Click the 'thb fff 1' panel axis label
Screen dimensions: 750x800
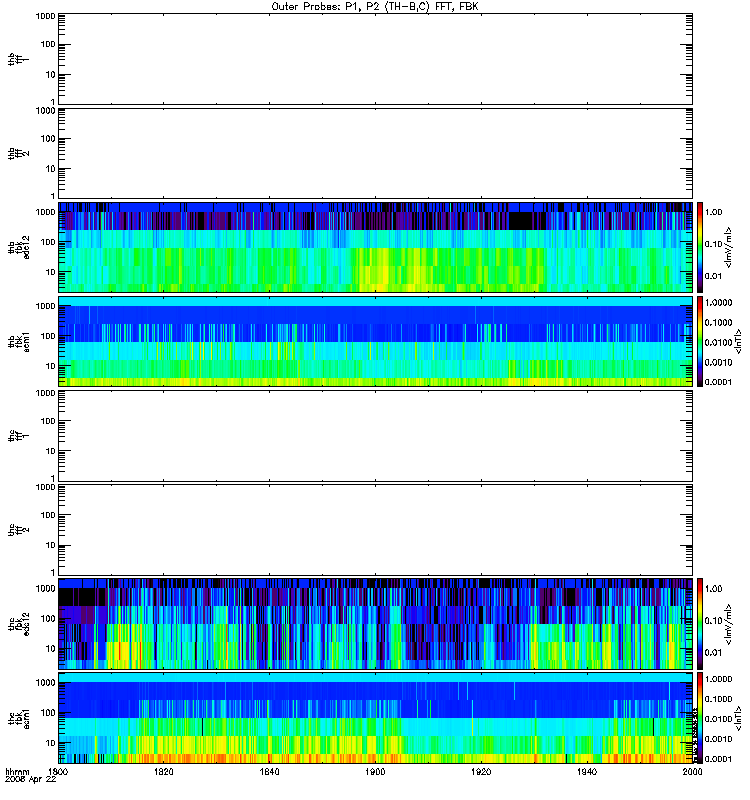point(18,59)
